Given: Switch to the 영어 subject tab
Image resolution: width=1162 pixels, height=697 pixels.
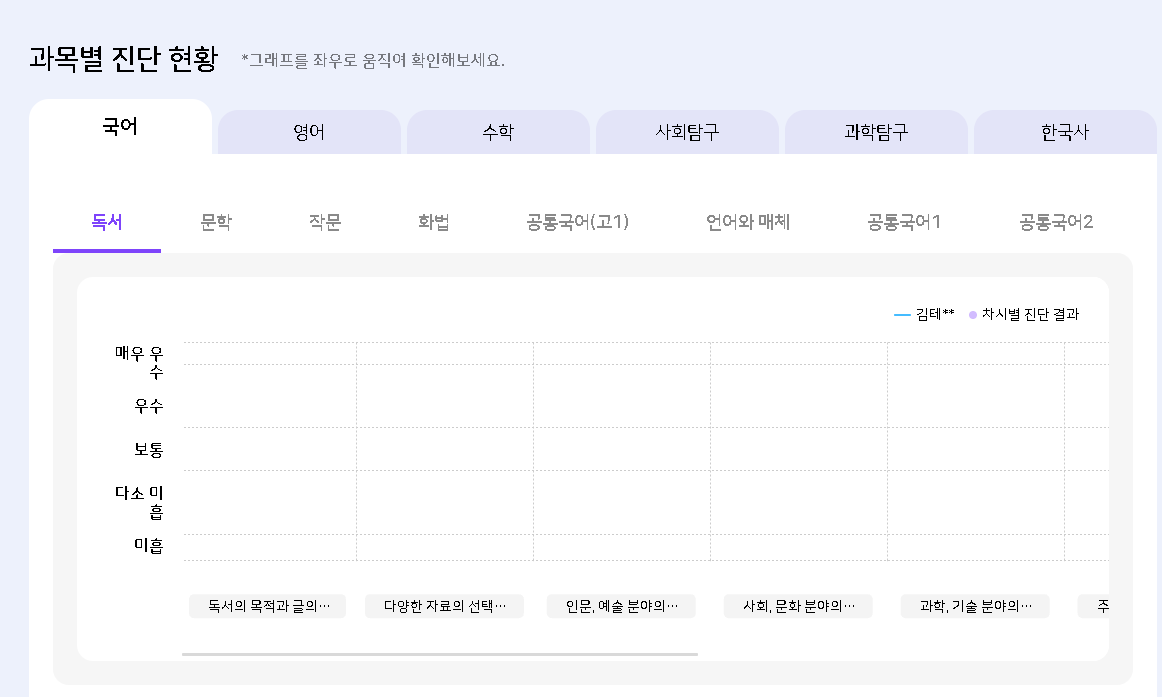Looking at the screenshot, I should click(309, 132).
